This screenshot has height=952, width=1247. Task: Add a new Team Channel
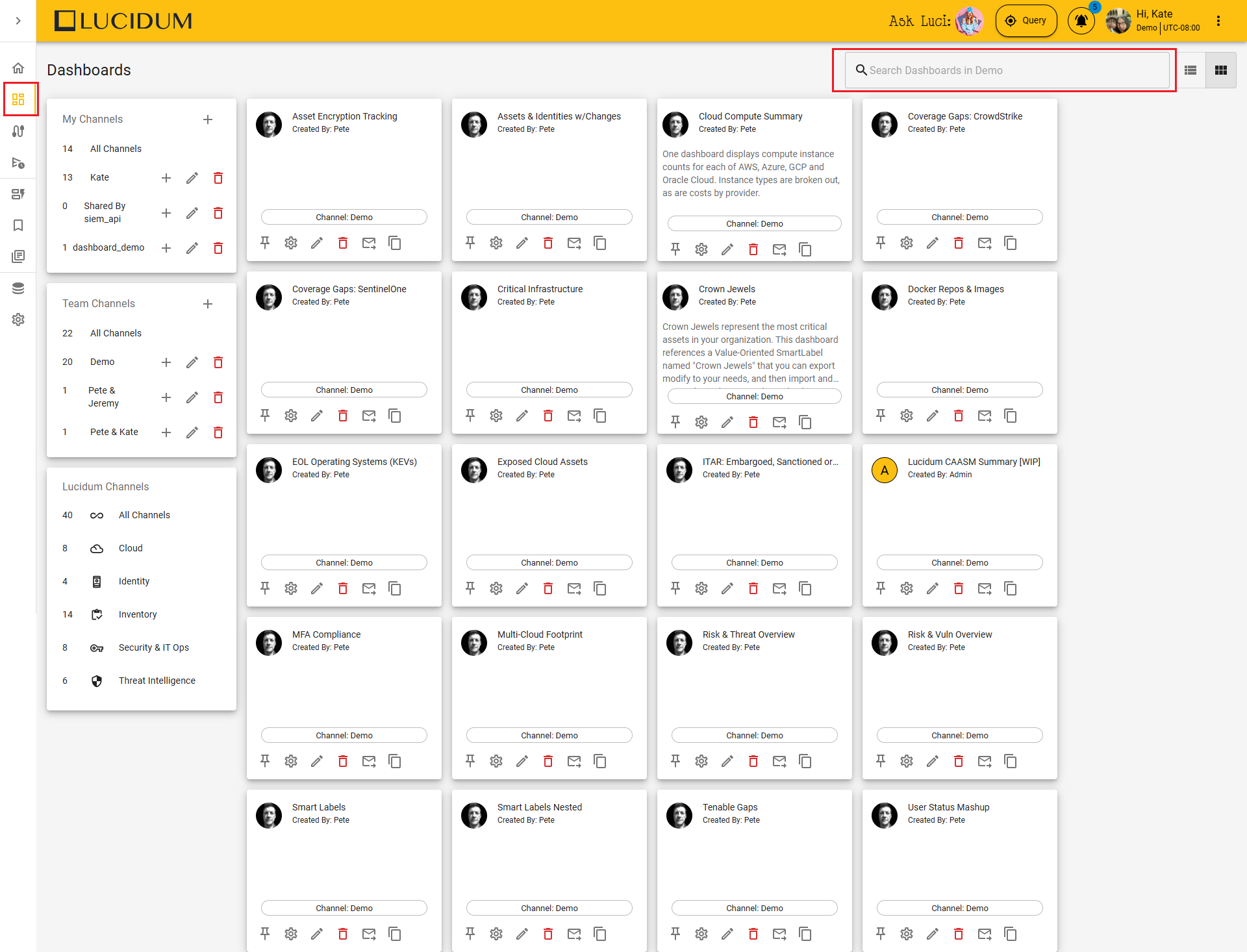coord(208,304)
